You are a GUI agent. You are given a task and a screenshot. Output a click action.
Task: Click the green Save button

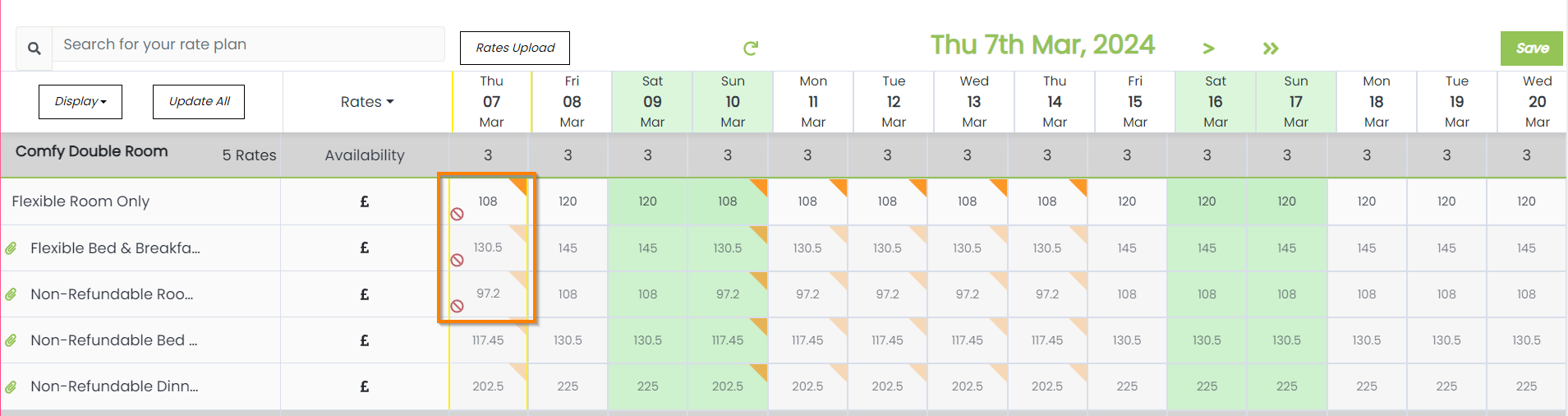click(1532, 49)
